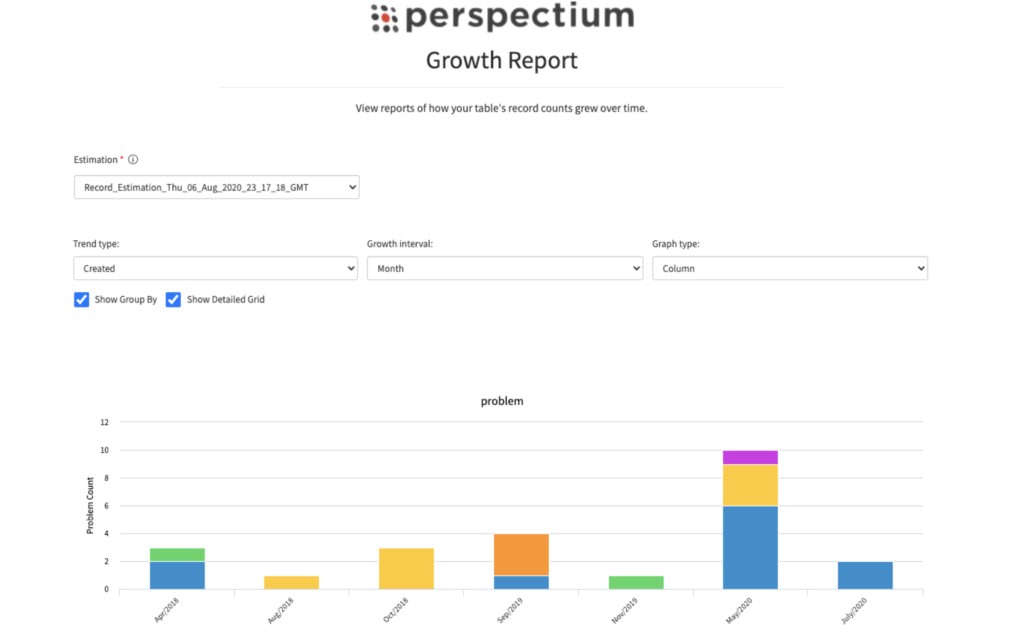
Task: Click the yellow segment of May/2020 column
Action: (x=750, y=485)
